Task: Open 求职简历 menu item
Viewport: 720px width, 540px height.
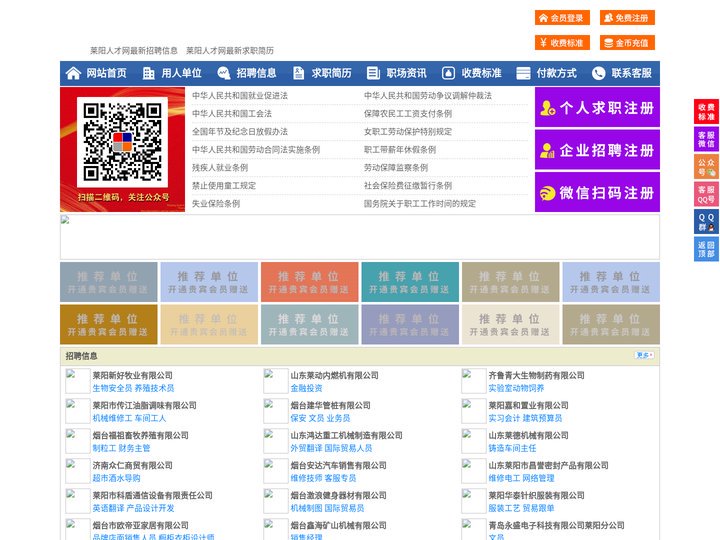Action: (x=332, y=73)
